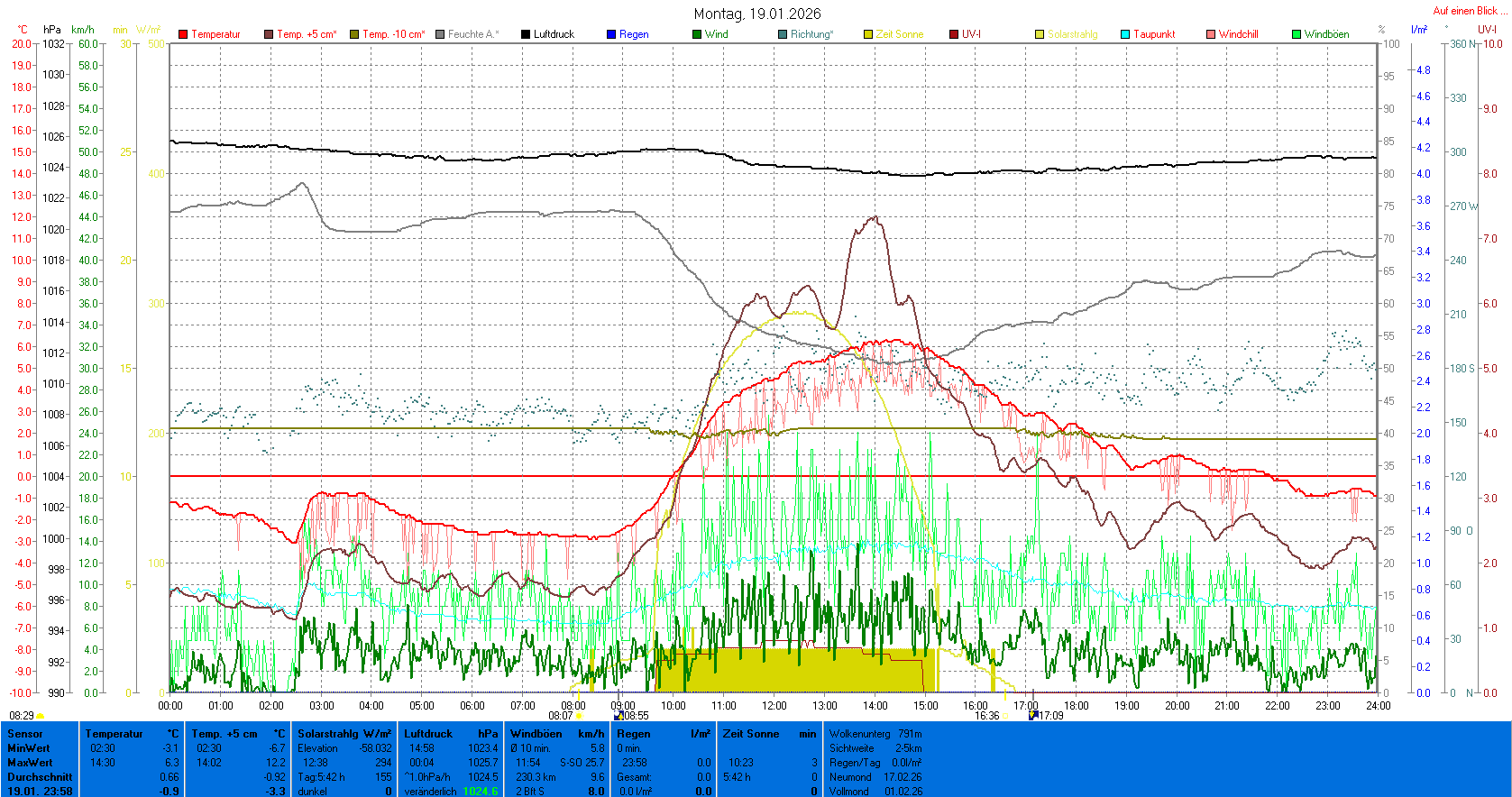Click the moon icon beside 08:55

coord(619,716)
